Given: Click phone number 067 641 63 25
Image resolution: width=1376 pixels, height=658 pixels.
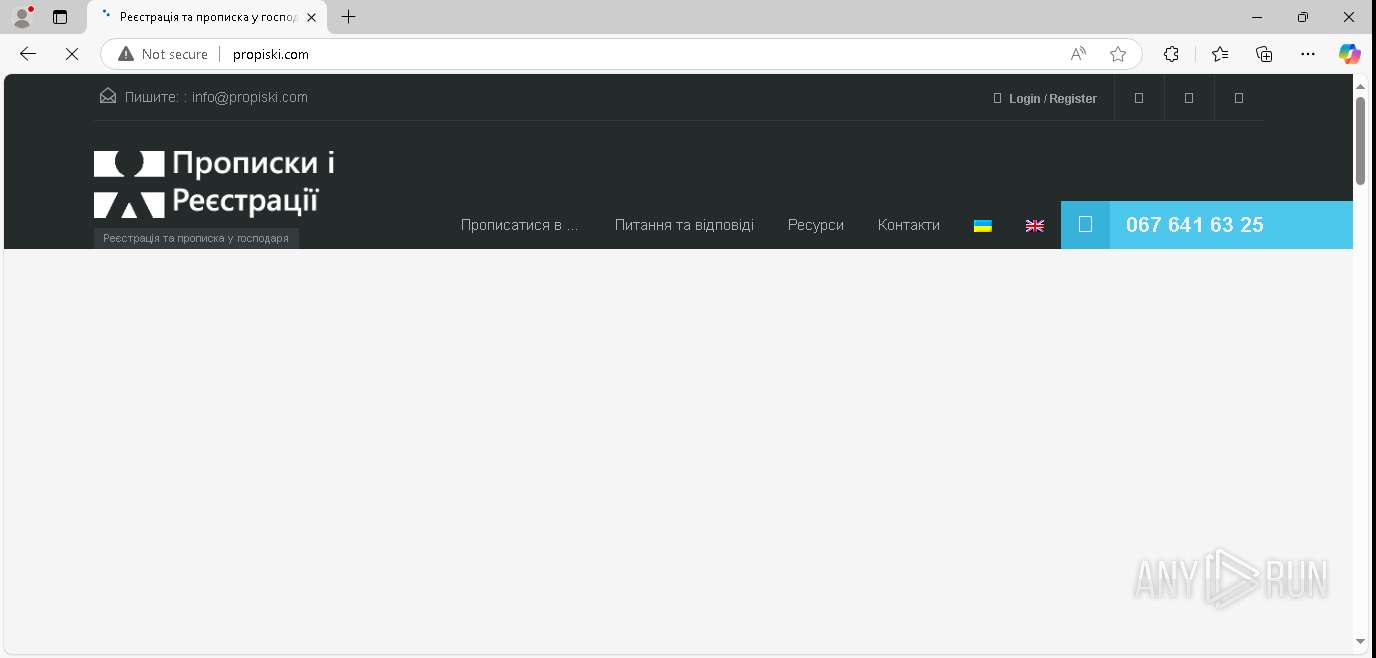Looking at the screenshot, I should pyautogui.click(x=1195, y=225).
